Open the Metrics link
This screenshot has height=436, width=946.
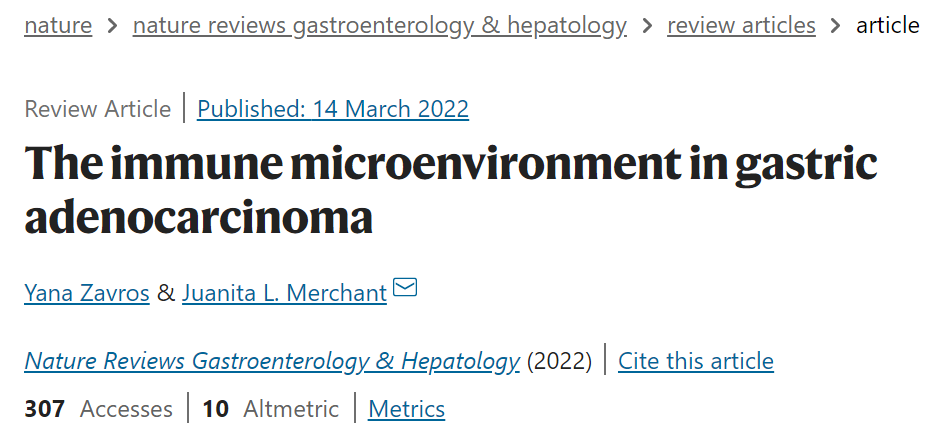(x=407, y=409)
